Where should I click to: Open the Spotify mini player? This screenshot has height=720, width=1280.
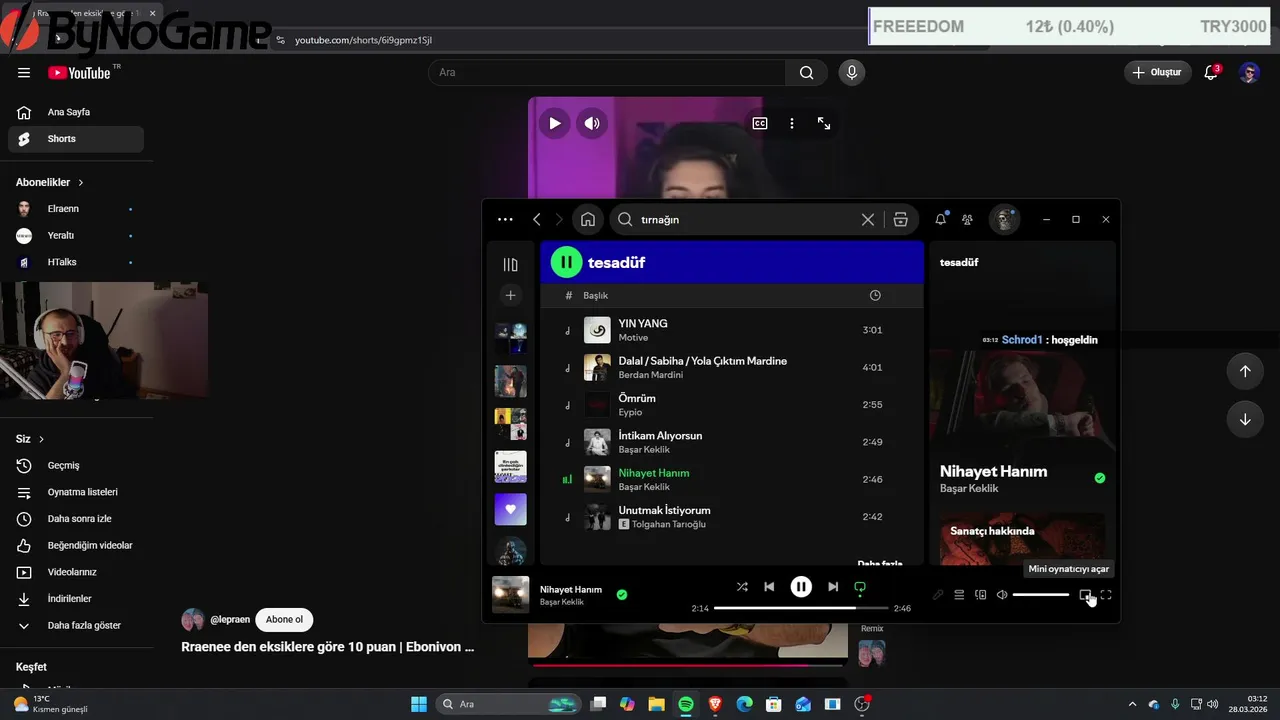[x=1085, y=595]
